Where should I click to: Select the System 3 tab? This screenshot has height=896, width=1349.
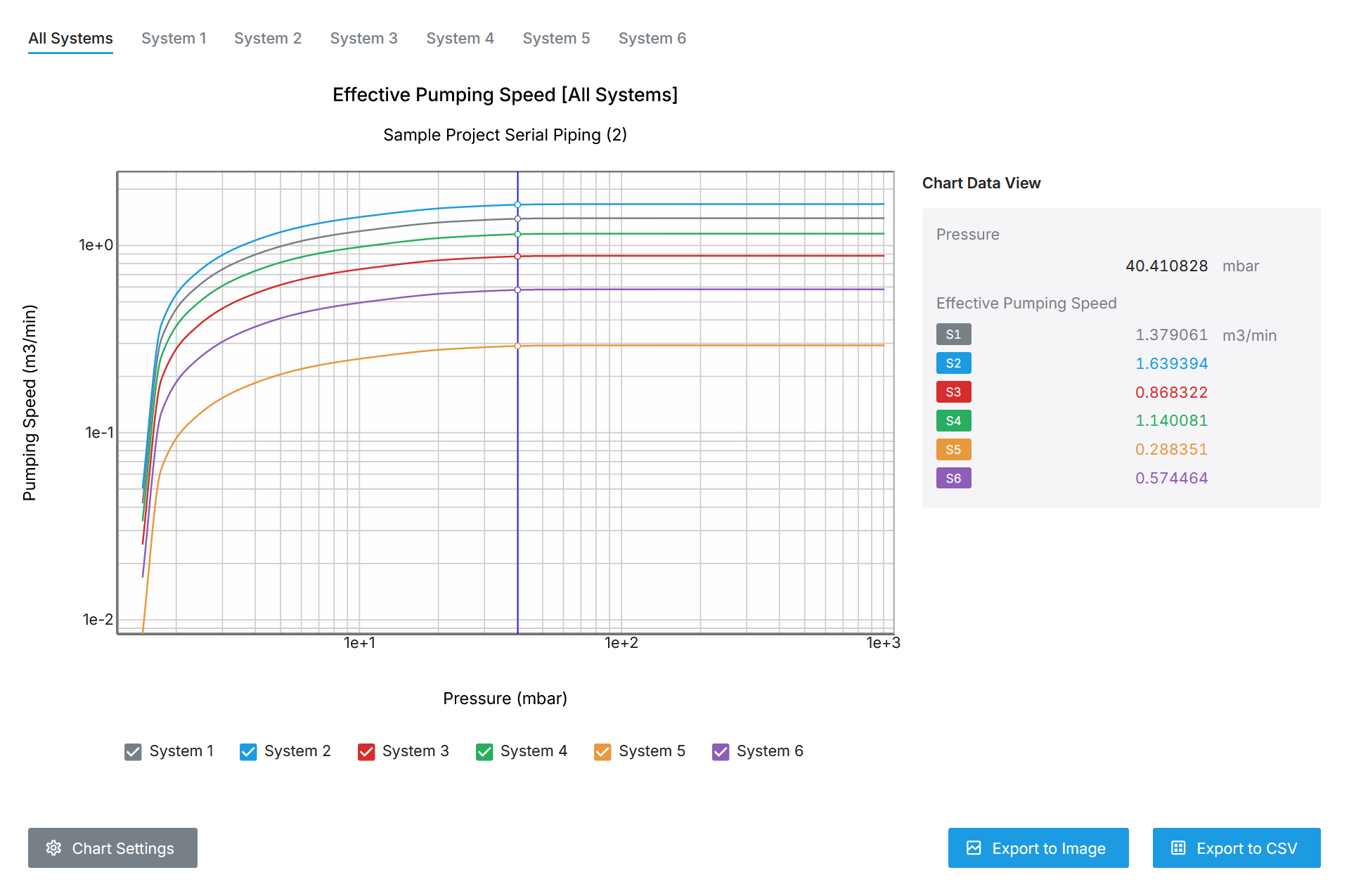pos(364,39)
